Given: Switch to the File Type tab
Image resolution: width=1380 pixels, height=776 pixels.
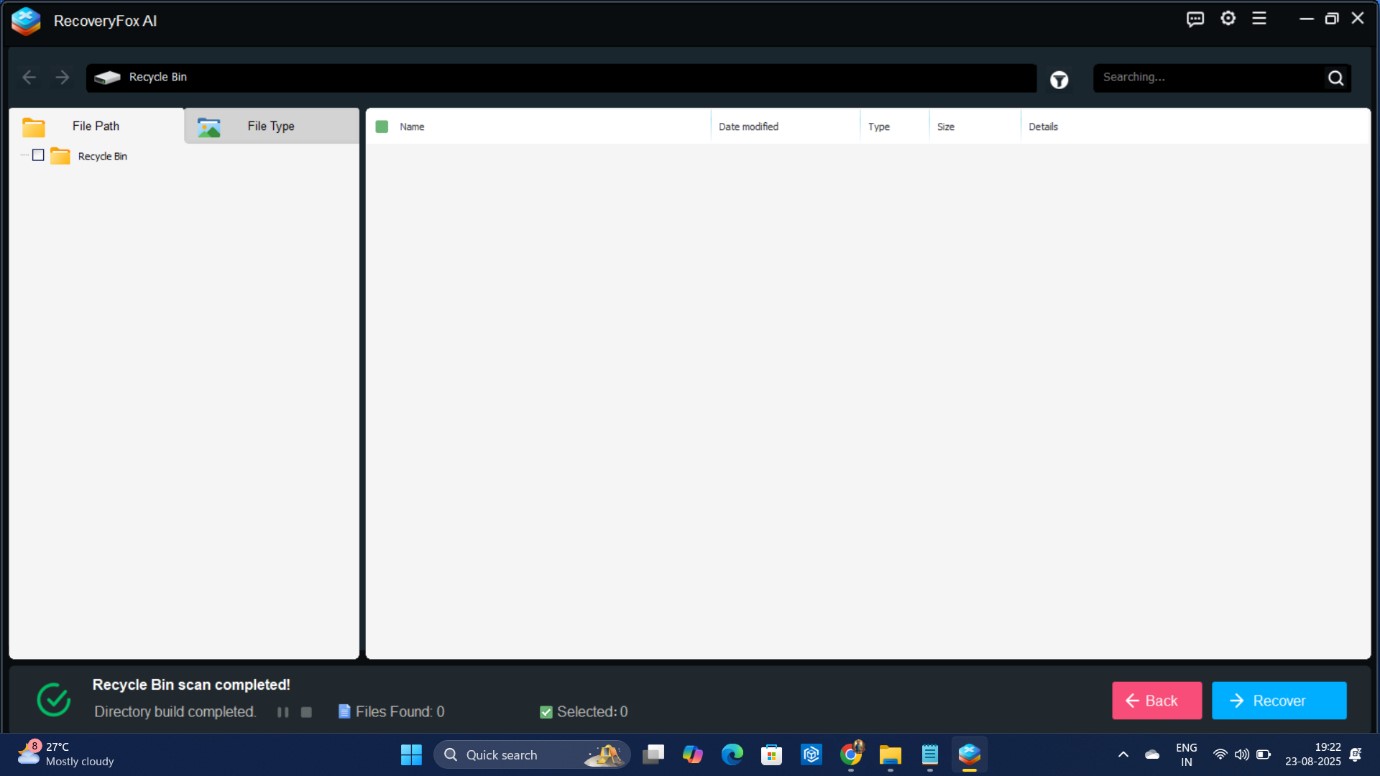Looking at the screenshot, I should tap(272, 126).
